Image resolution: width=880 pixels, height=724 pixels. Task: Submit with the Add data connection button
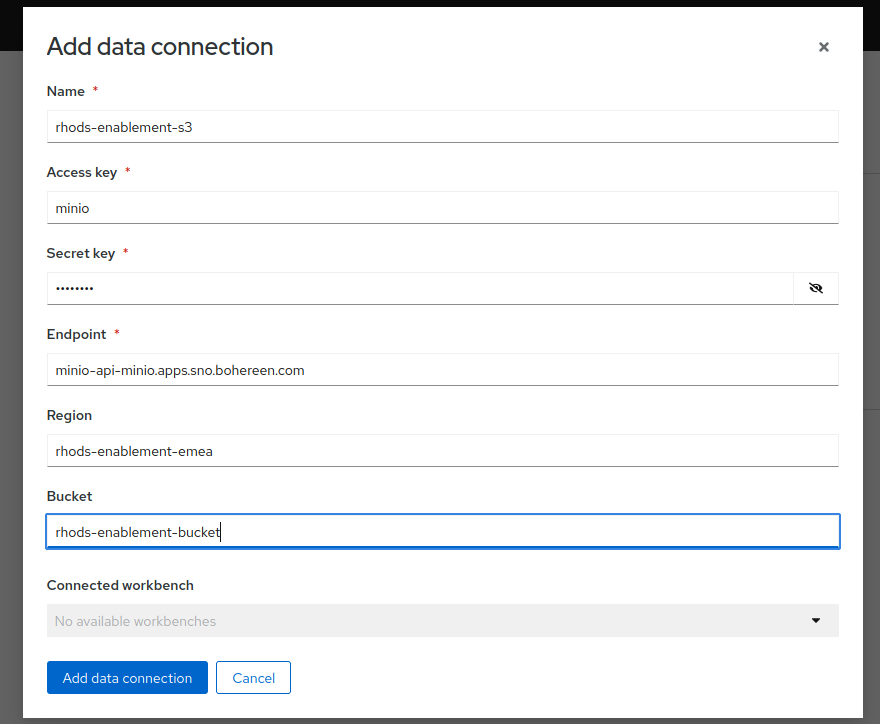(x=127, y=677)
